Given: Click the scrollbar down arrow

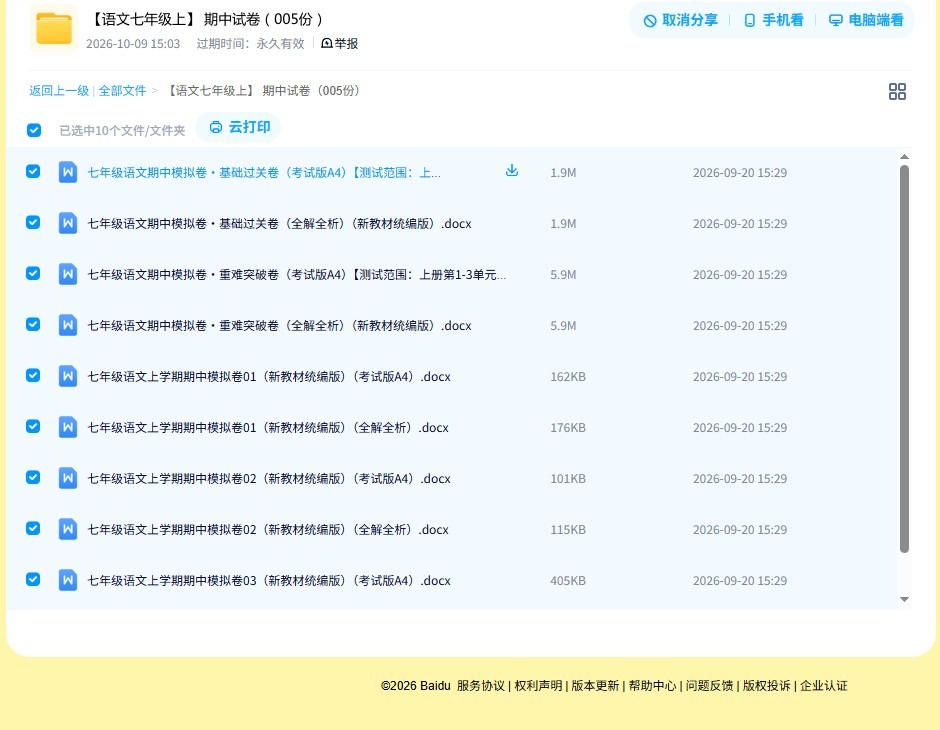Looking at the screenshot, I should pyautogui.click(x=905, y=599).
